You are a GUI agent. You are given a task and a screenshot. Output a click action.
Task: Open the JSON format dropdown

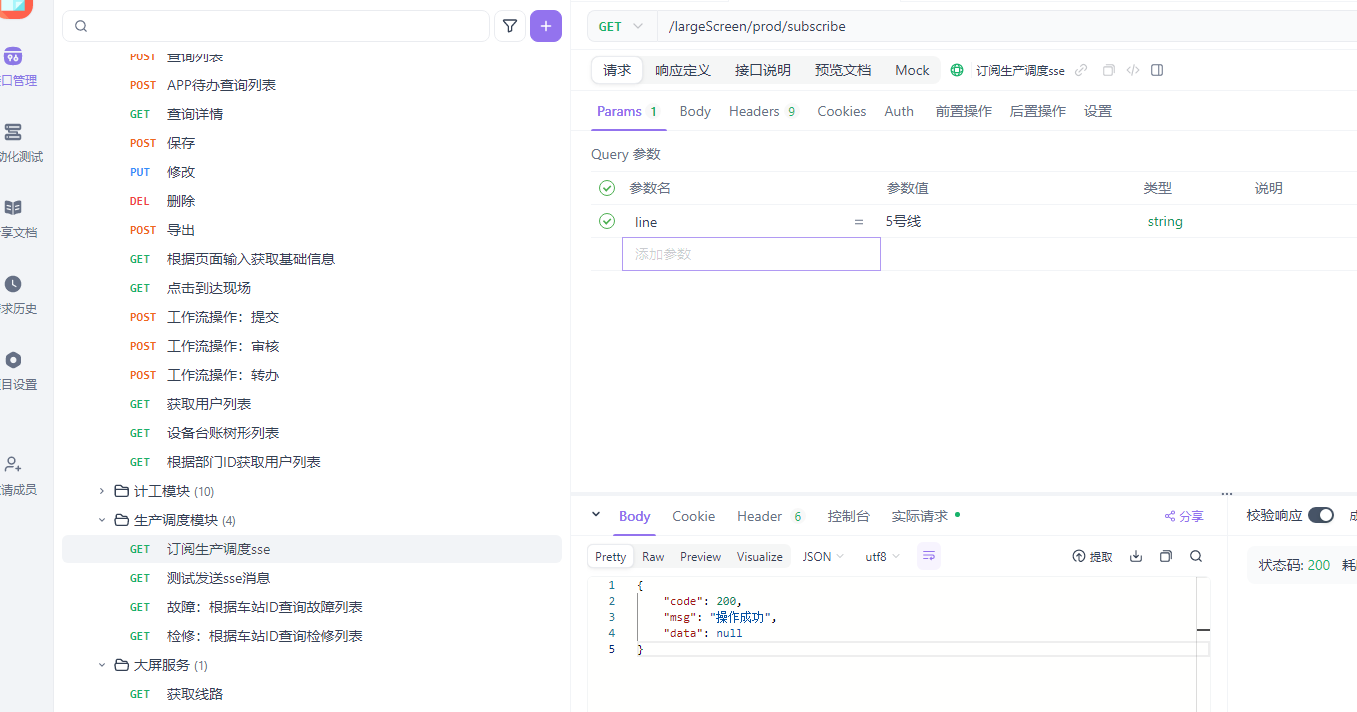click(x=823, y=556)
